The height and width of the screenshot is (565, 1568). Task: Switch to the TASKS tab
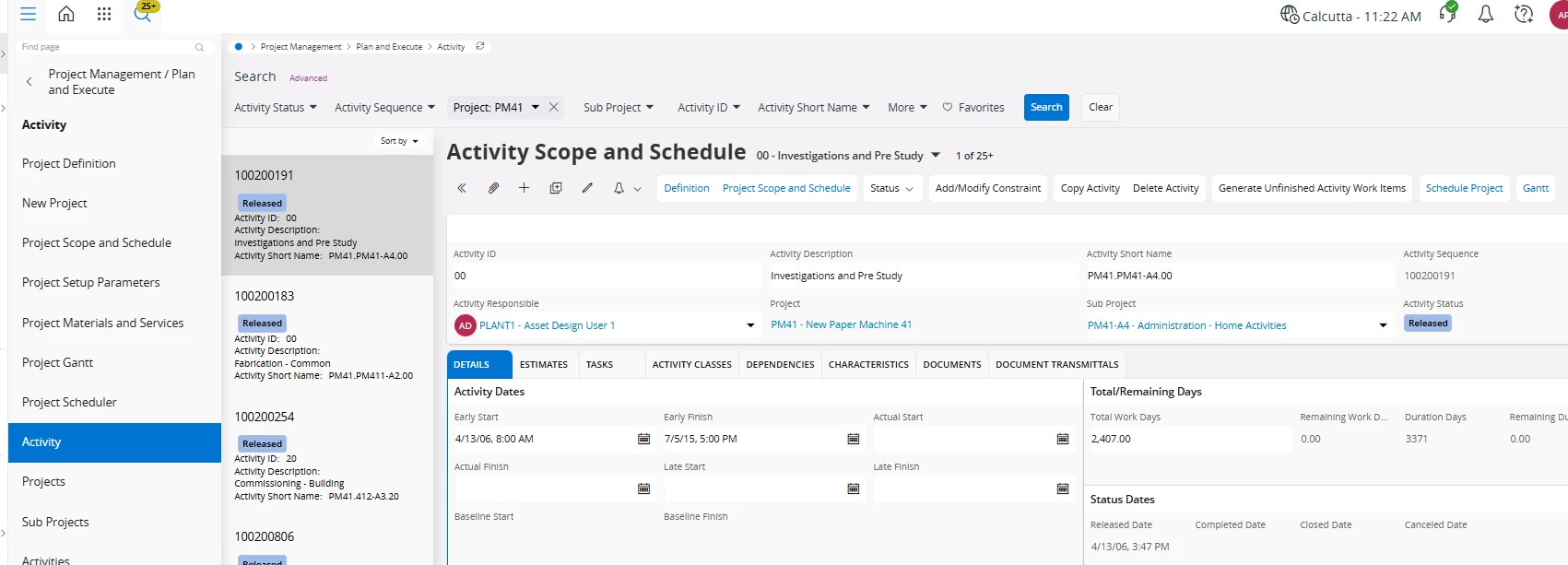click(x=599, y=365)
